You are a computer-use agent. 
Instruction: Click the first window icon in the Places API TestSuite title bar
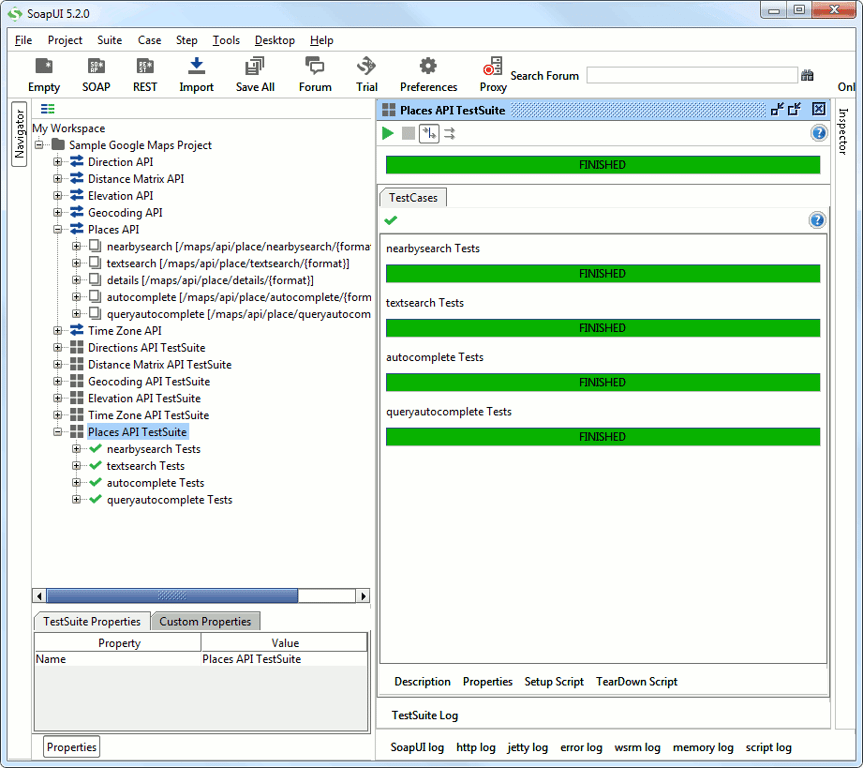click(x=777, y=109)
